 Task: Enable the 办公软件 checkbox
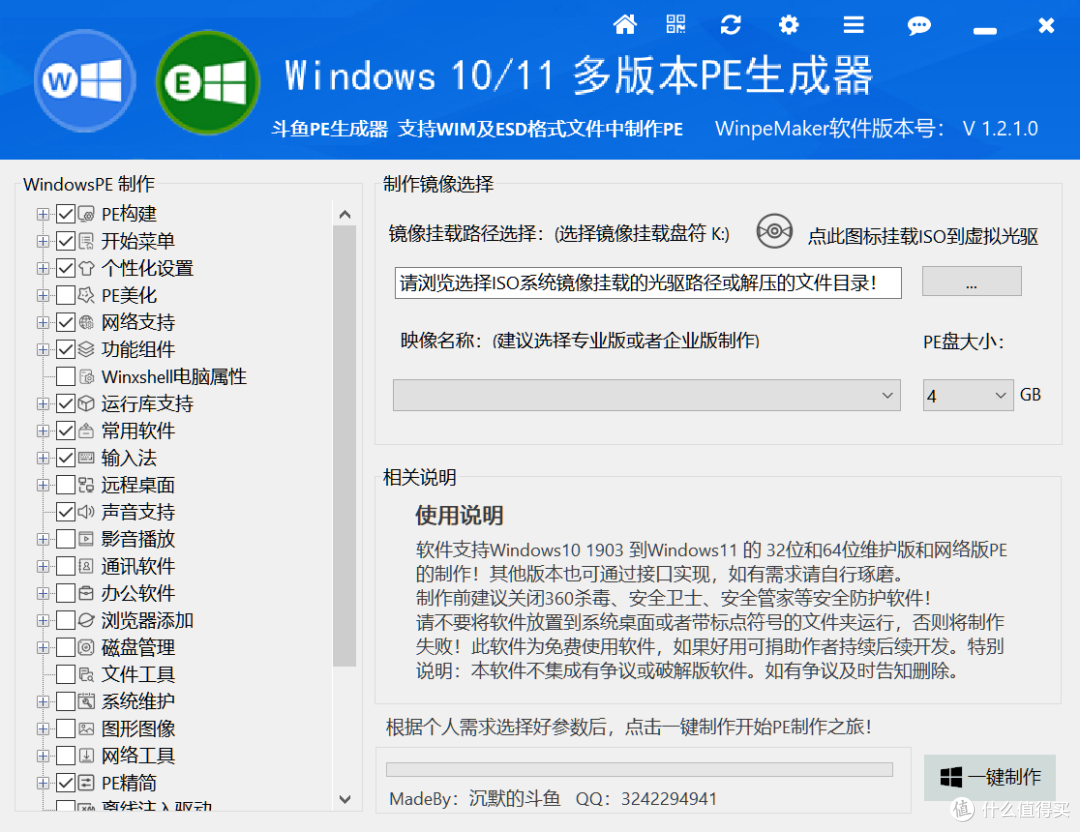point(65,593)
